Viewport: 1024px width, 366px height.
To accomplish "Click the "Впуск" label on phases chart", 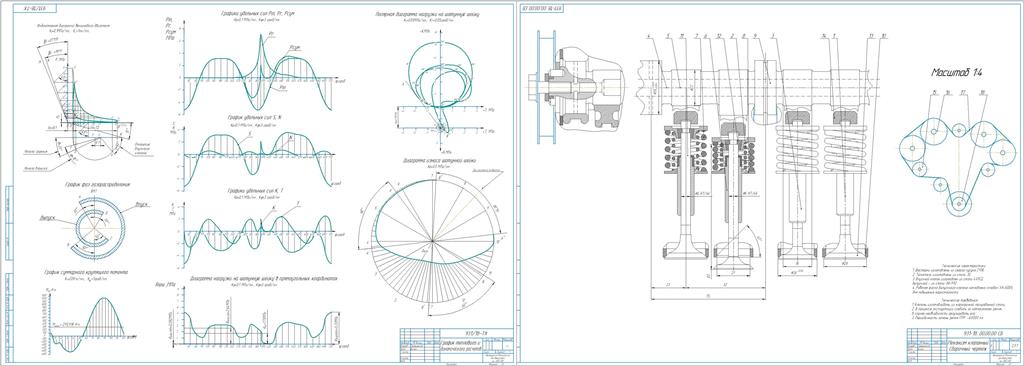I will (x=141, y=204).
